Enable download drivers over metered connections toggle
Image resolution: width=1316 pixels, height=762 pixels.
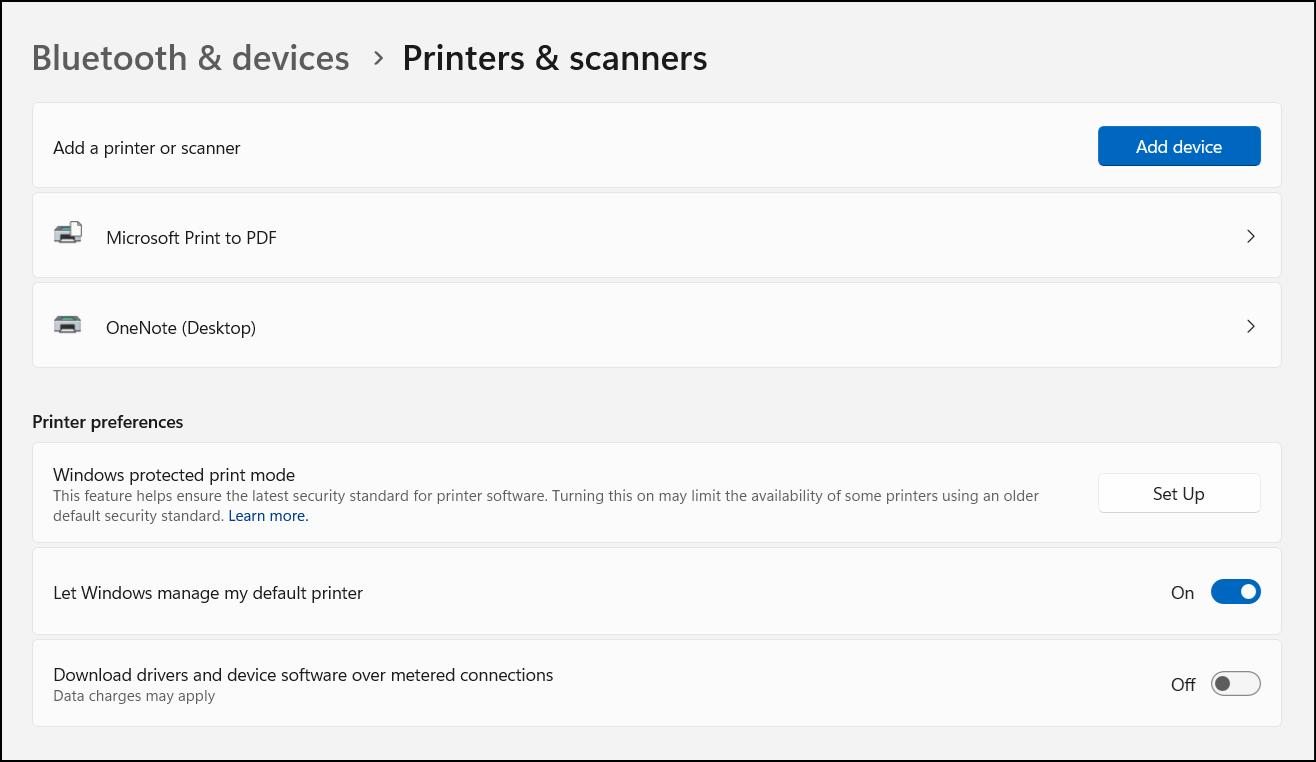point(1235,684)
